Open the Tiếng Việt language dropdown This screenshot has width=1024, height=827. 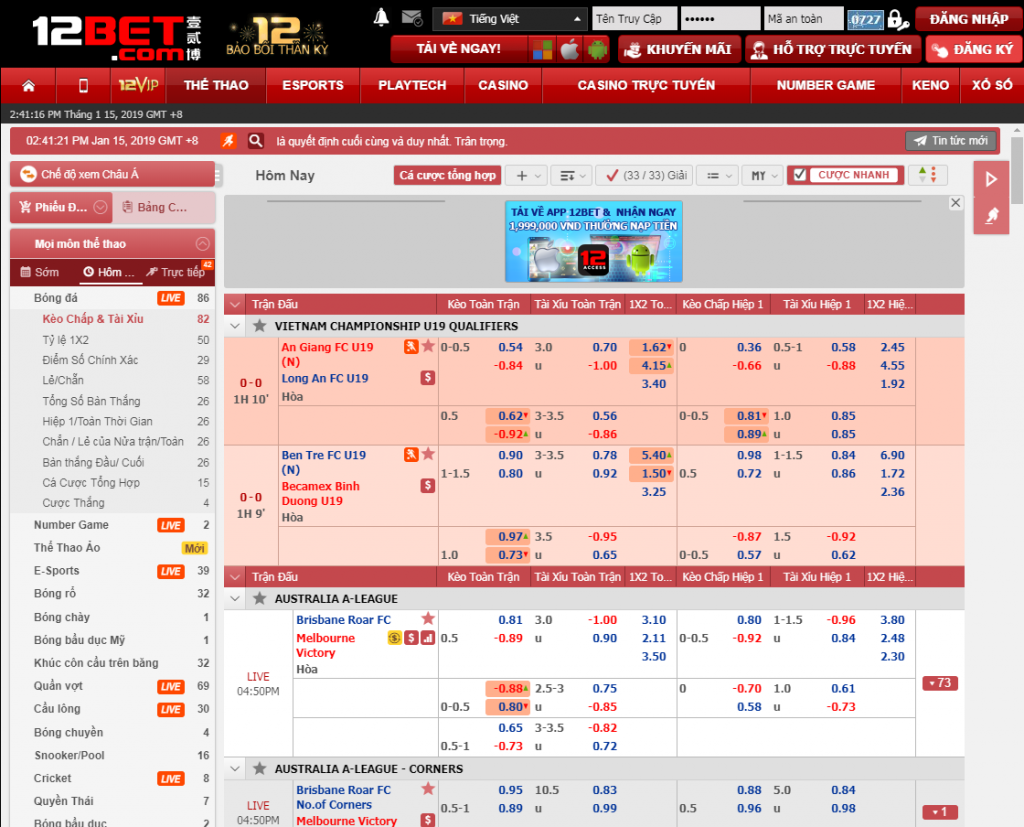point(510,19)
